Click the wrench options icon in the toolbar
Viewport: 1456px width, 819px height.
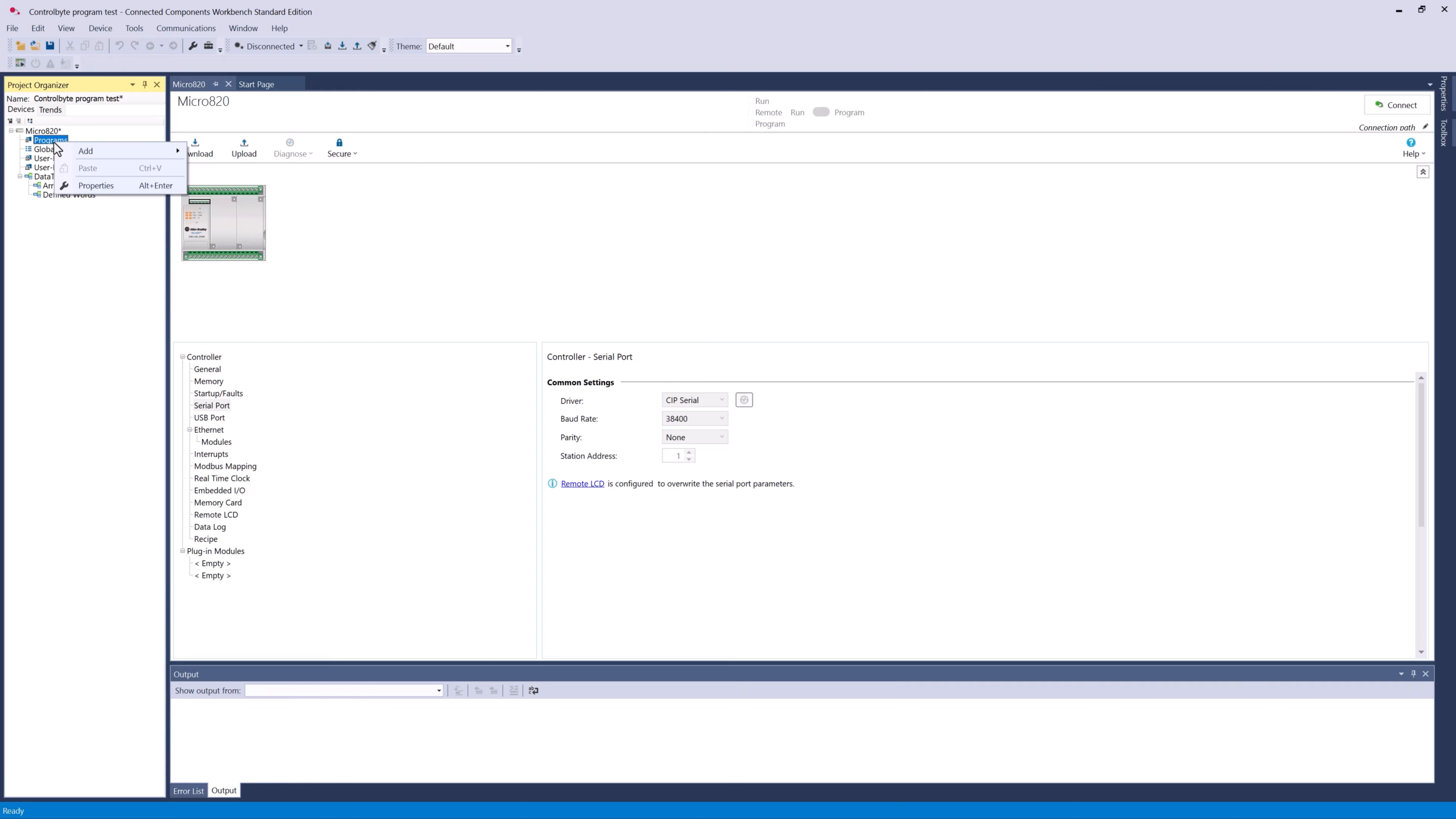click(x=193, y=46)
